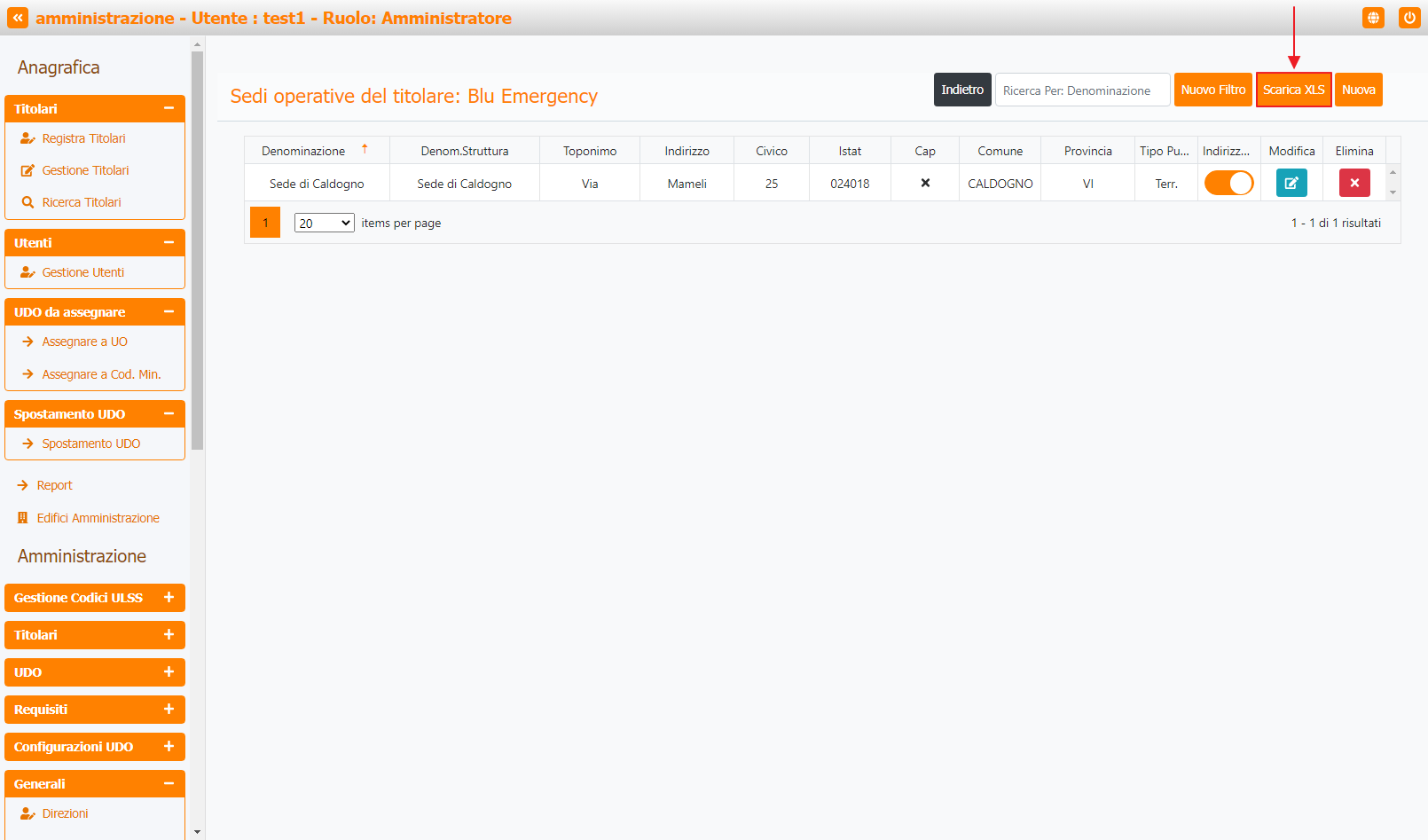
Task: Open Assegnare a UO
Action: [x=85, y=341]
